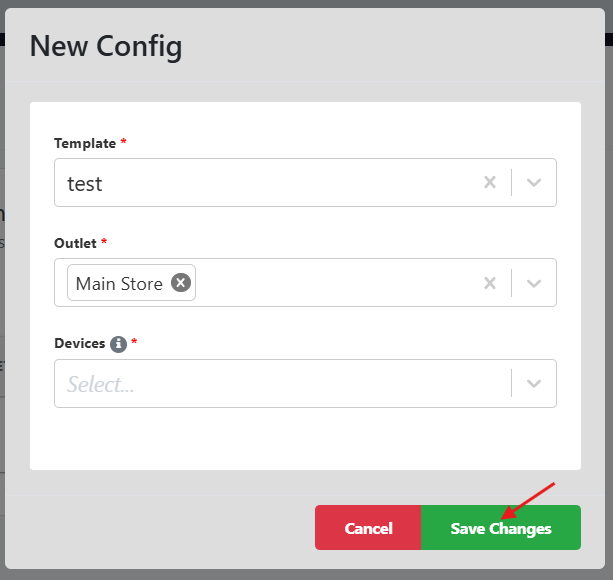613x580 pixels.
Task: Clear the Template selection with the X icon
Action: coord(490,183)
